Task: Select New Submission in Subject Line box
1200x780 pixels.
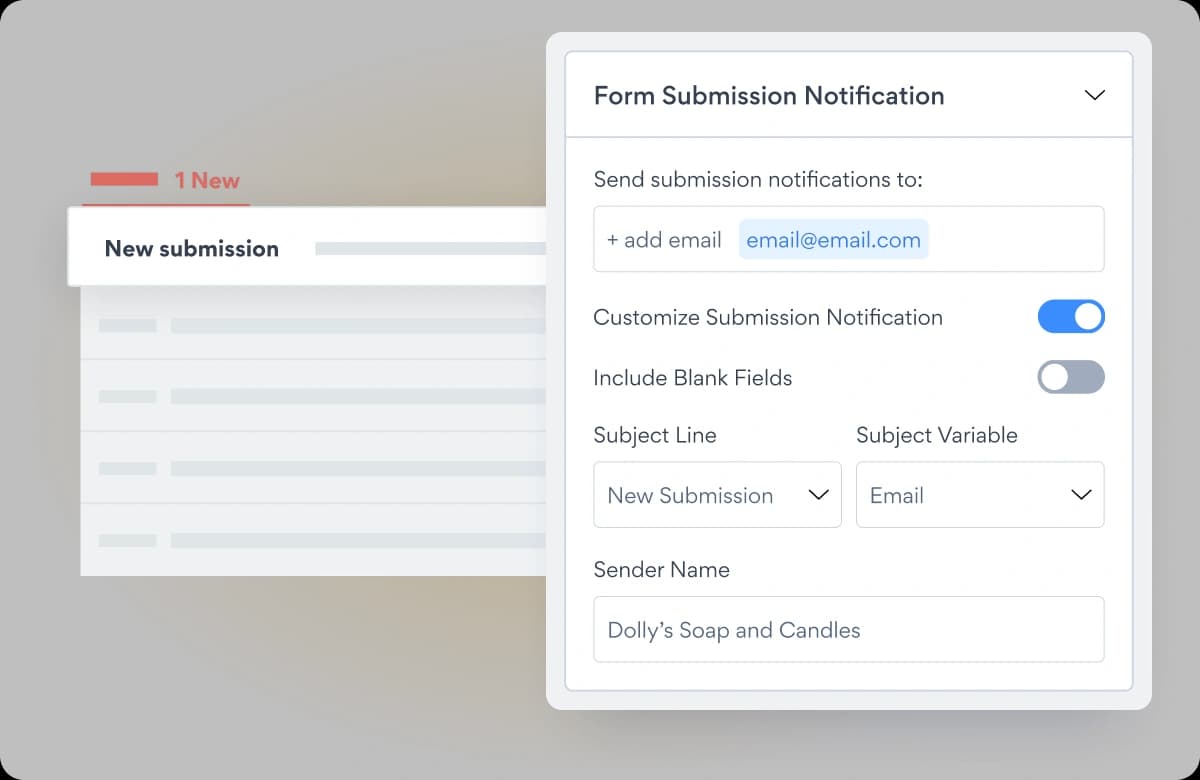Action: [690, 495]
